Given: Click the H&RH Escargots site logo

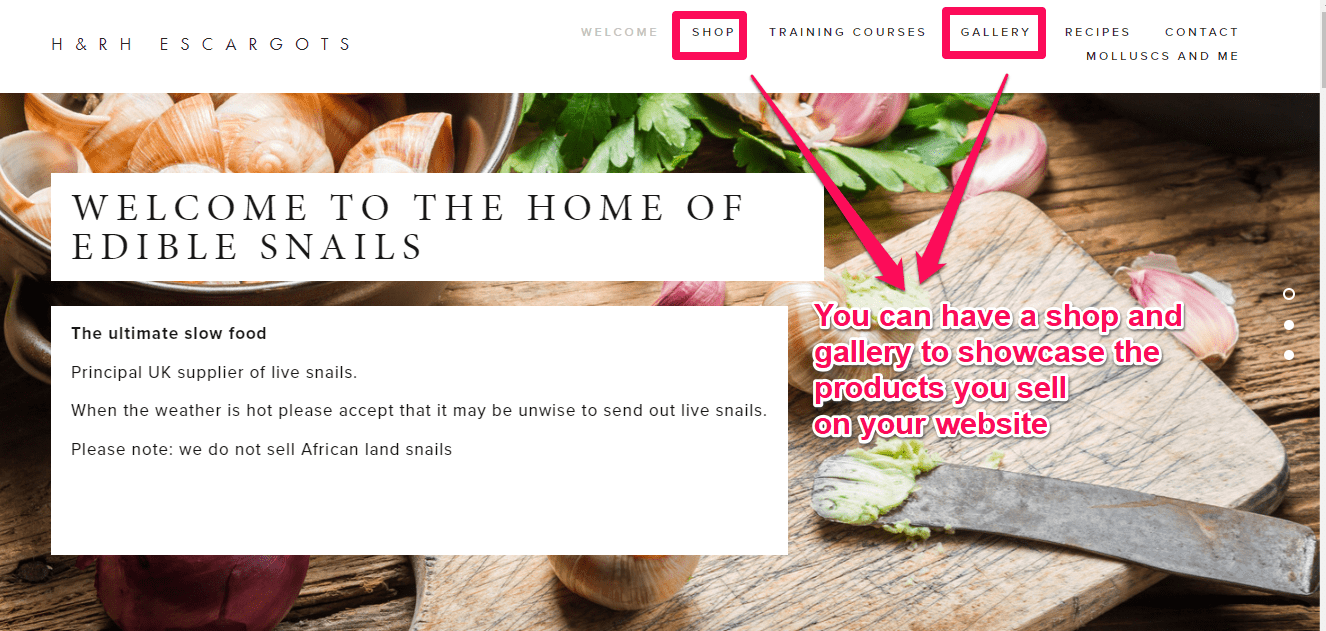Looking at the screenshot, I should (x=202, y=44).
